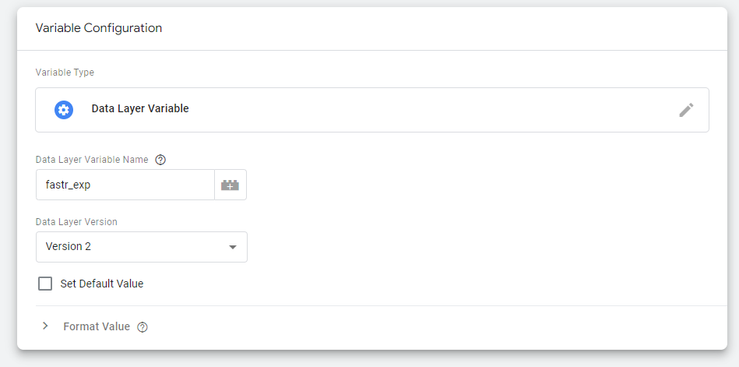Enable the Set Default Value checkbox
Image resolution: width=739 pixels, height=367 pixels.
click(x=45, y=284)
